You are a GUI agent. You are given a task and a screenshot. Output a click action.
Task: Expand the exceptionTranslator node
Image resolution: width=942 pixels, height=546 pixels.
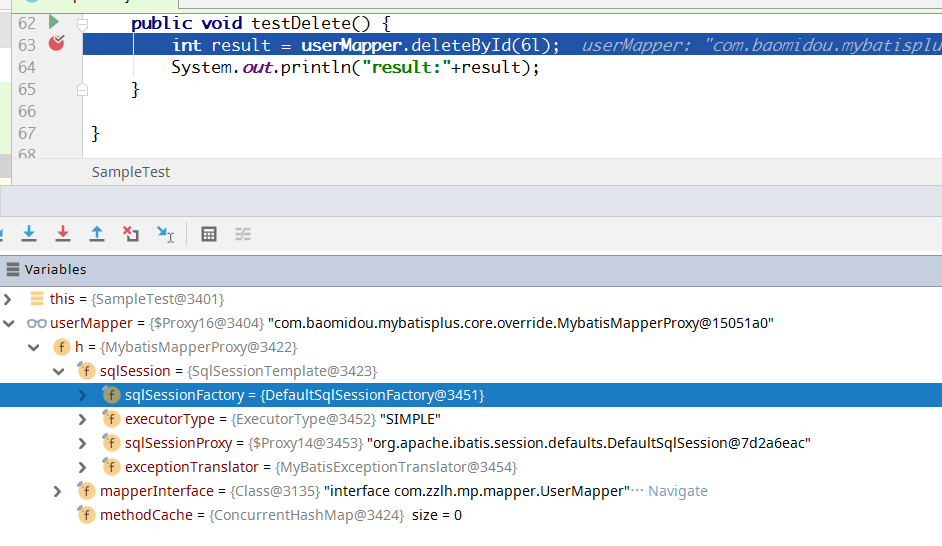(82, 467)
